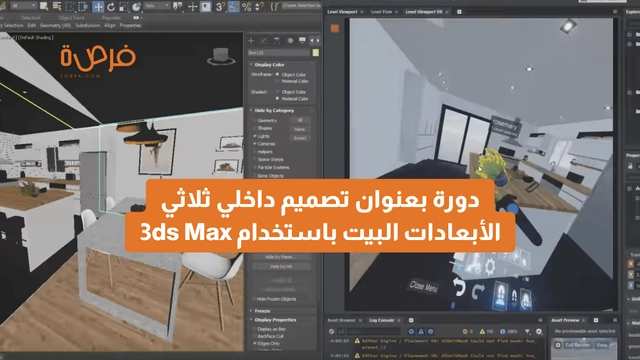Click the Full Render button in Asset Preview
The image size is (640, 360).
click(x=578, y=345)
